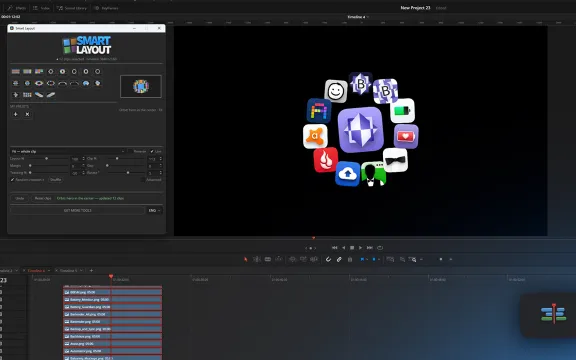
Task: Click the Replace Clip toolbar icon
Action: pos(314,259)
